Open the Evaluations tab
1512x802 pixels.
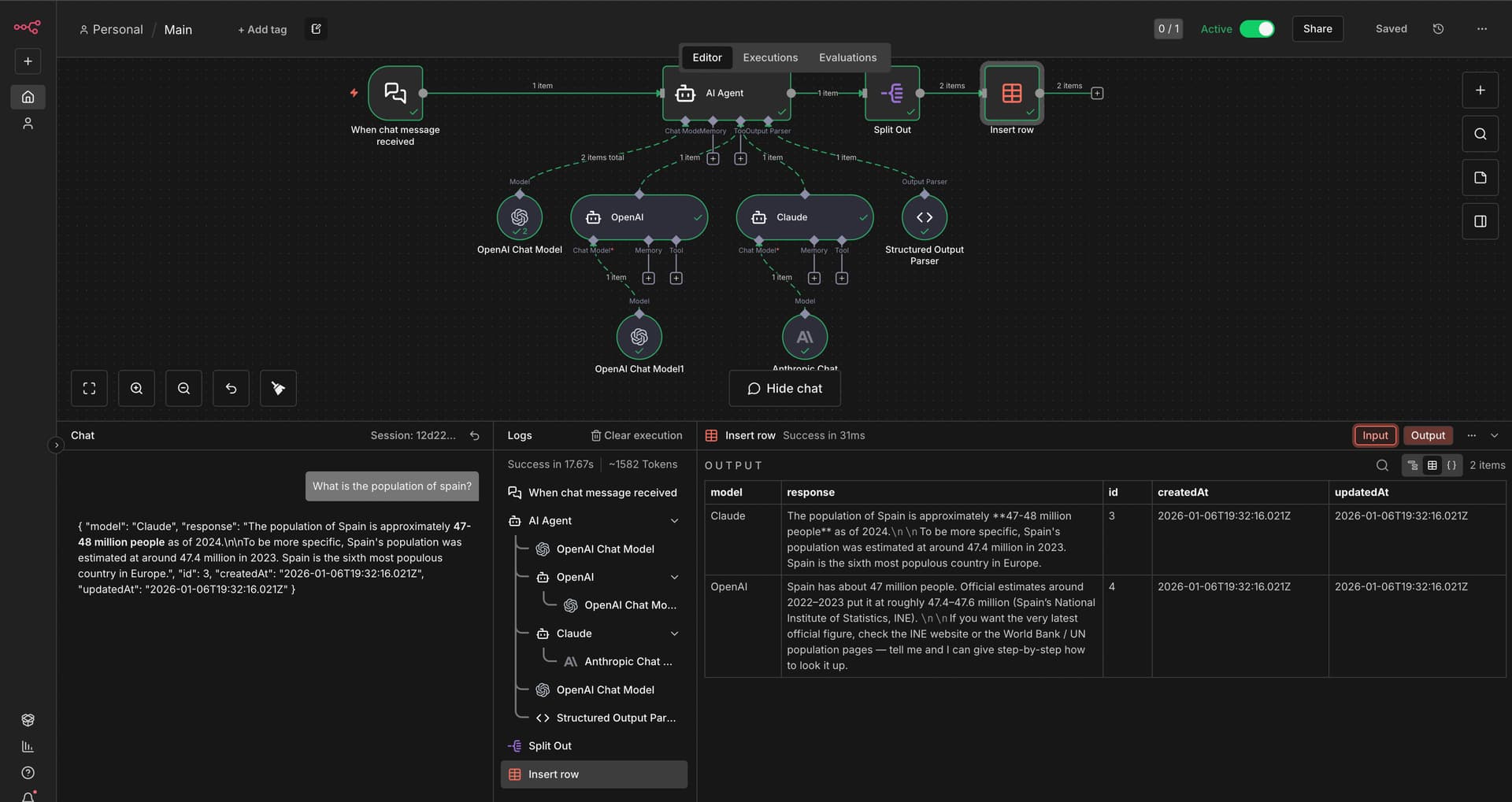[847, 57]
